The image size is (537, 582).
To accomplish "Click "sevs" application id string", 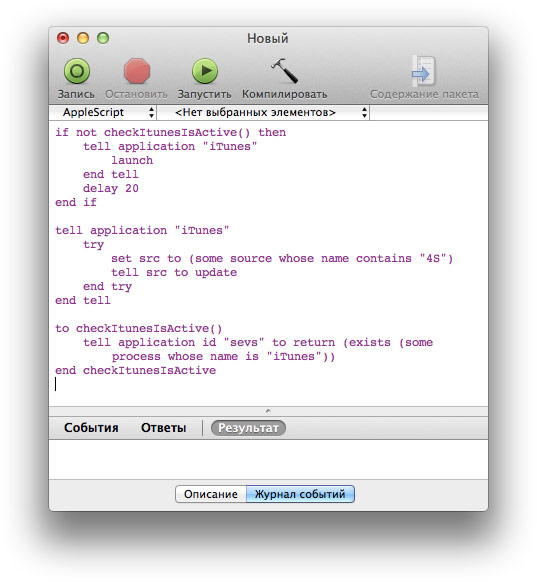I will click(244, 342).
